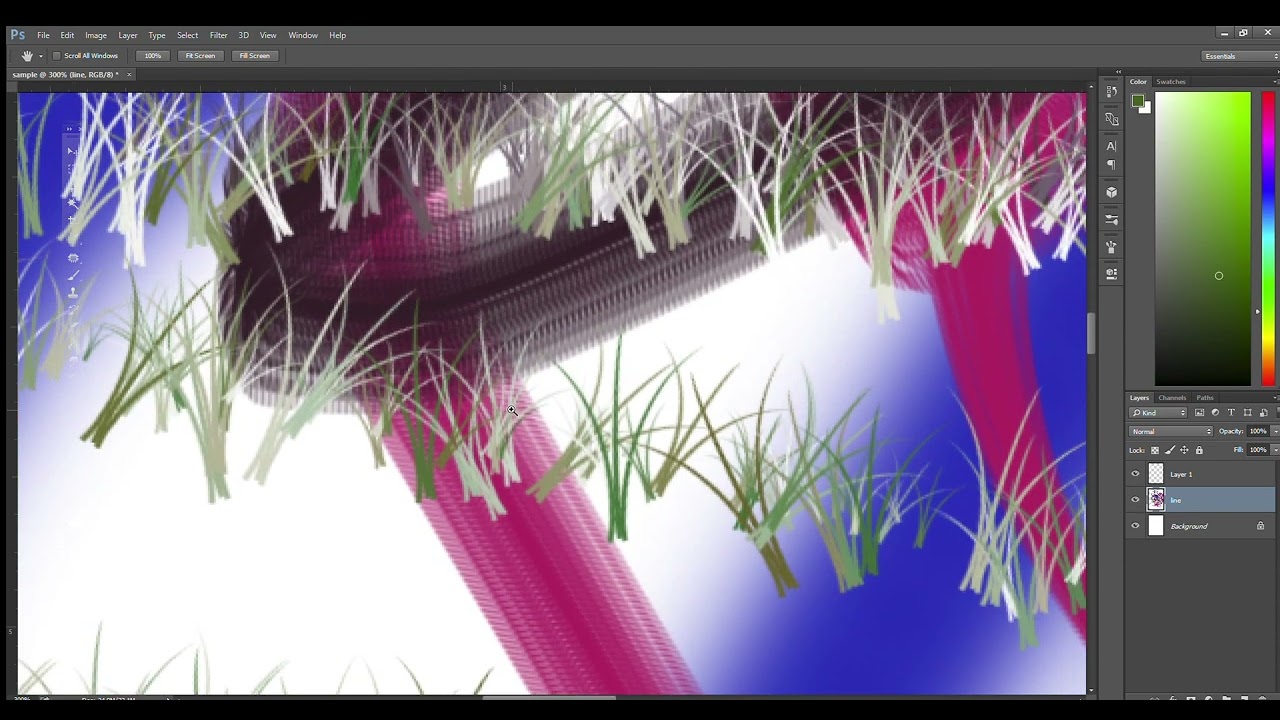Screen dimensions: 1280x720
Task: Open the Hand tool preset picker arrow
Action: coord(41,56)
